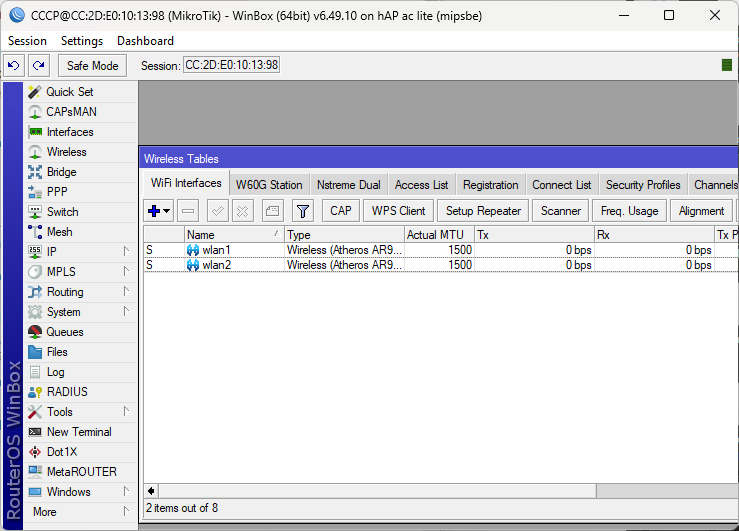Click the green connection status indicator
The width and height of the screenshot is (739, 531).
(x=727, y=65)
